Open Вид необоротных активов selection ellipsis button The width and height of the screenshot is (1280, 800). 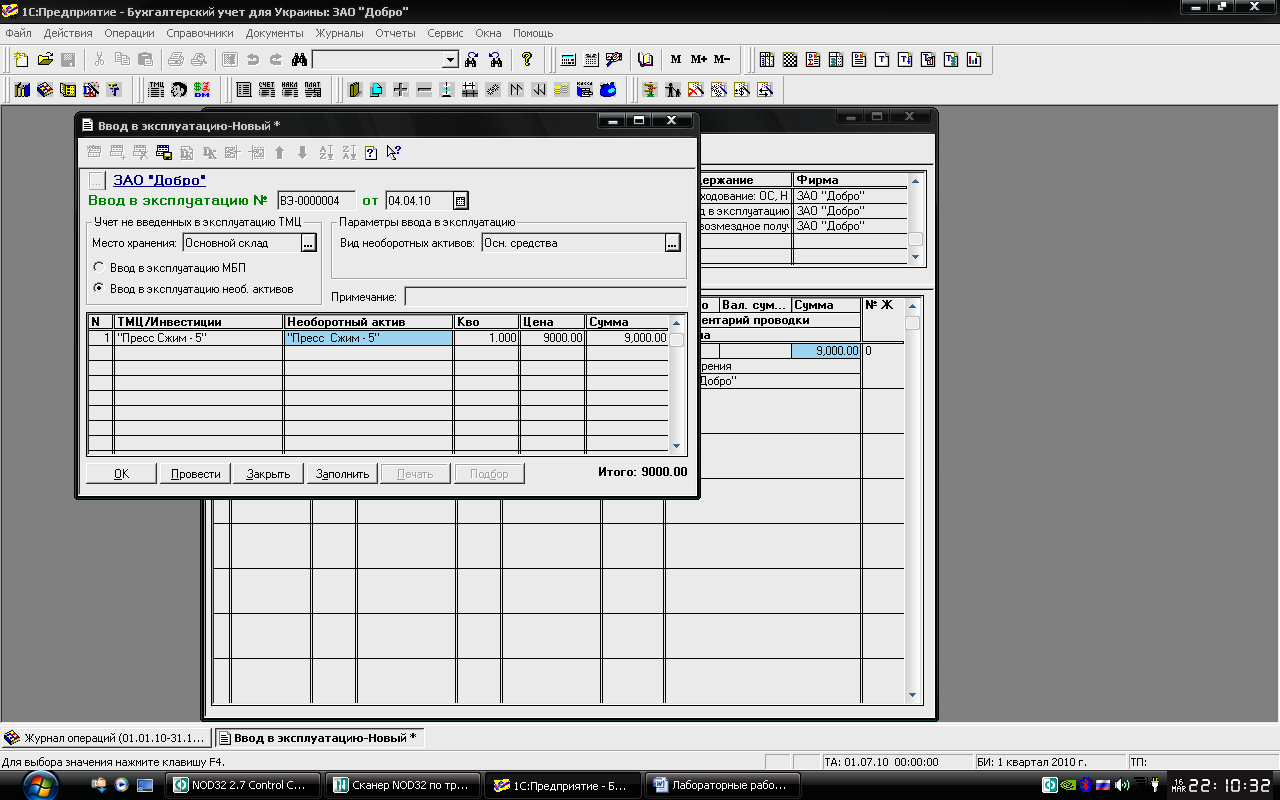[x=673, y=243]
